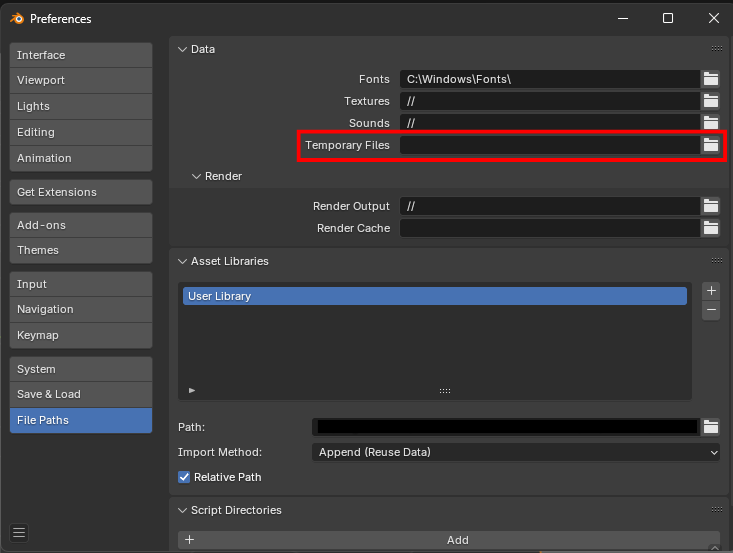Collapse the Asset Libraries panel
The width and height of the screenshot is (733, 553).
point(182,261)
